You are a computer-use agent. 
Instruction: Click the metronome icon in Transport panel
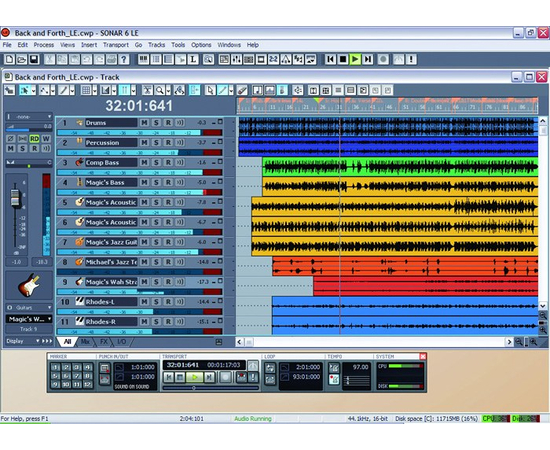[x=253, y=366]
